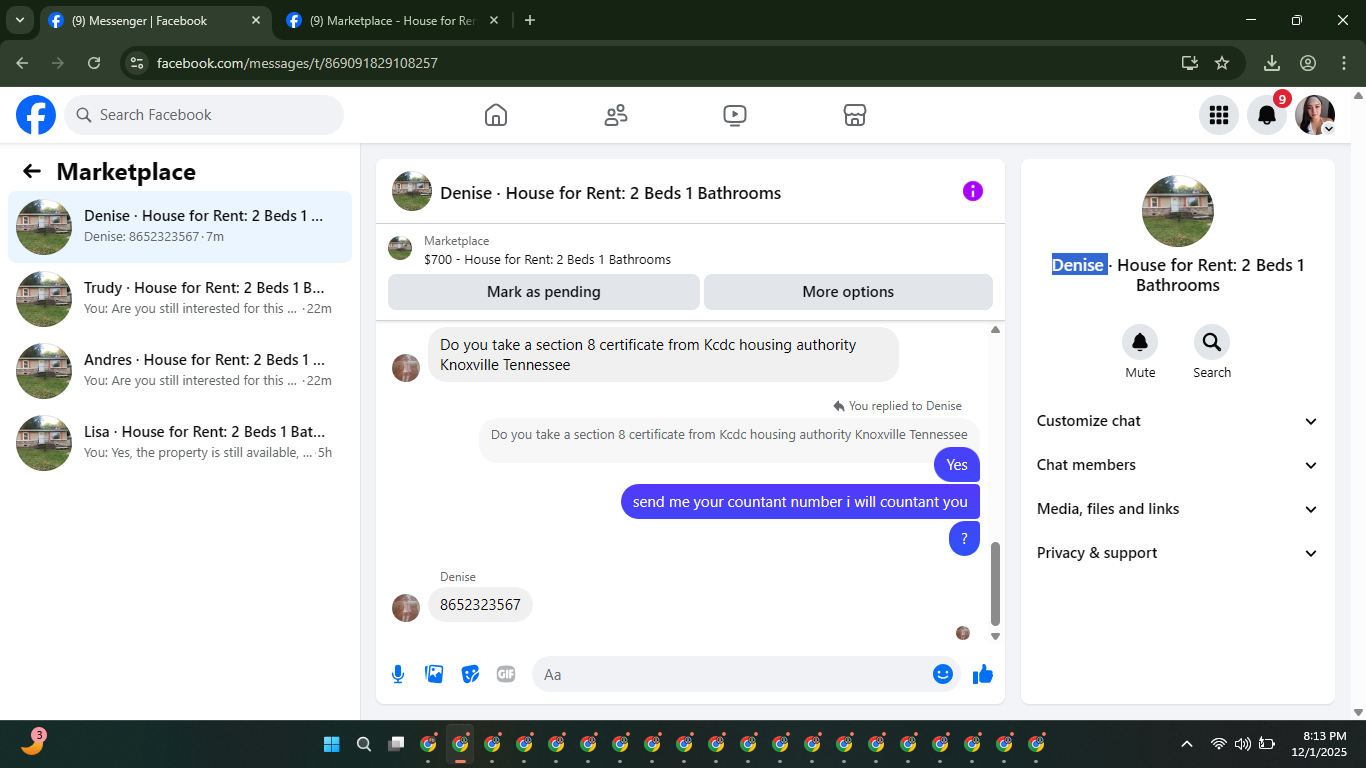Screen dimensions: 1366x768
Task: Go to the Home feed icon
Action: pyautogui.click(x=496, y=115)
